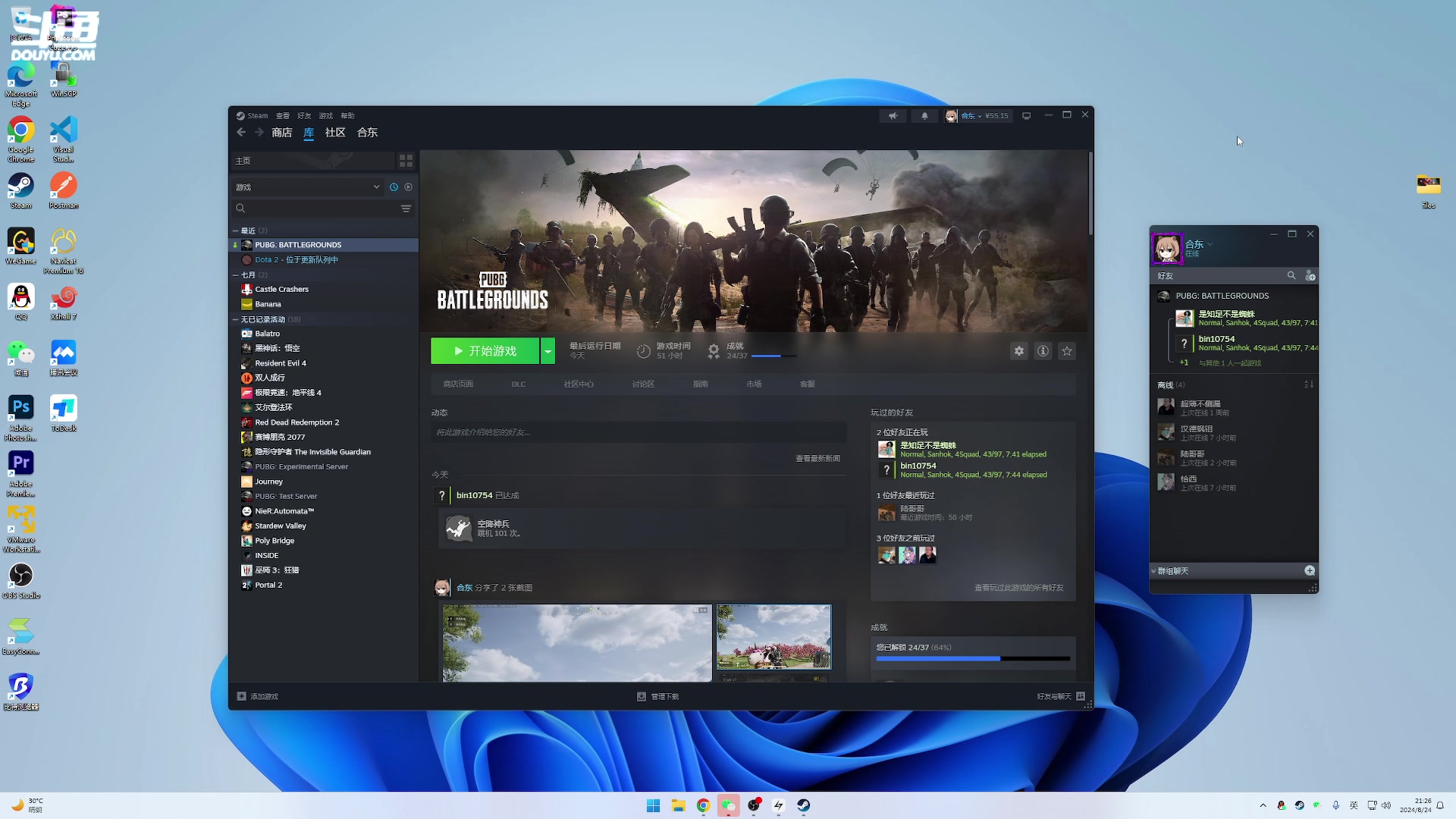This screenshot has width=1456, height=819.
Task: Open the DLC game tab
Action: click(519, 384)
